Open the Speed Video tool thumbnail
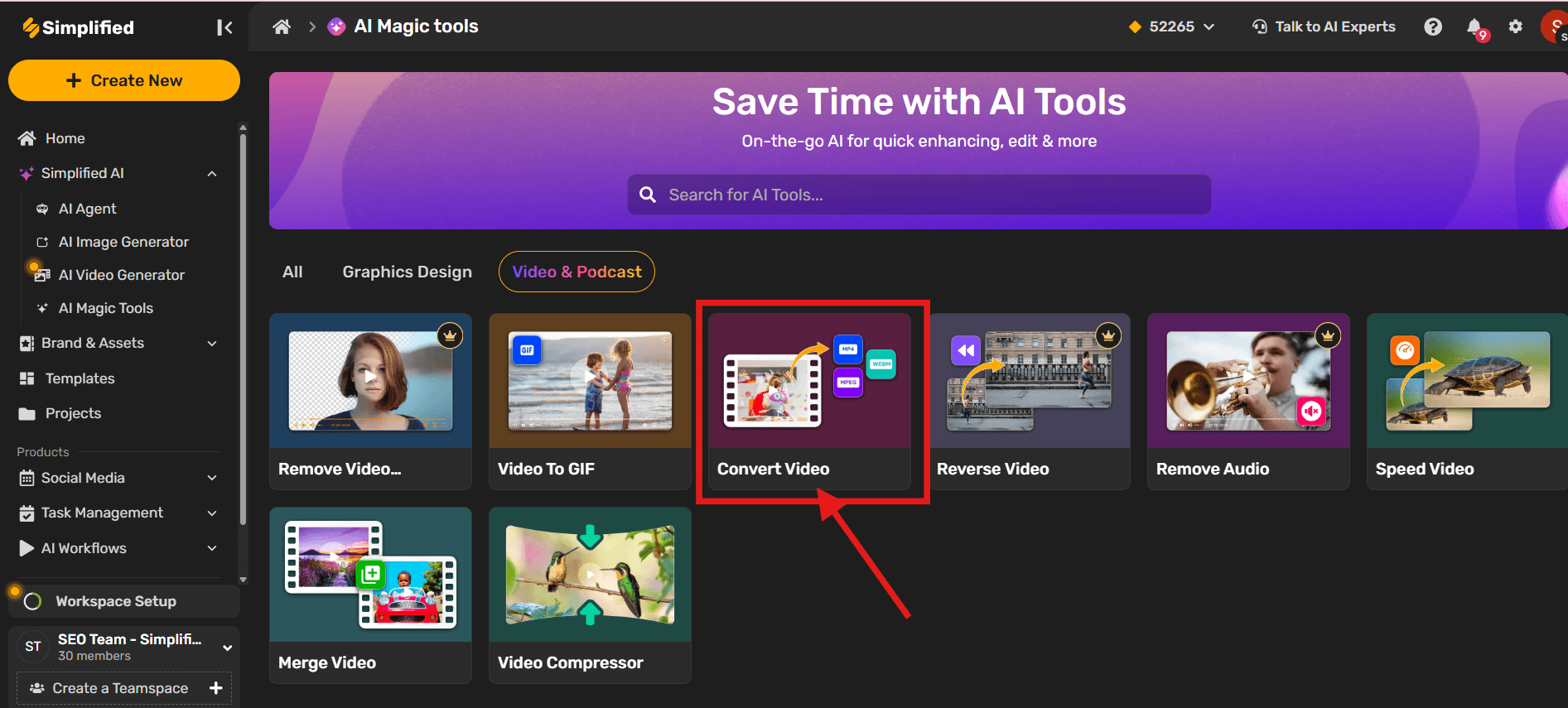This screenshot has width=1568, height=708. (x=1468, y=381)
